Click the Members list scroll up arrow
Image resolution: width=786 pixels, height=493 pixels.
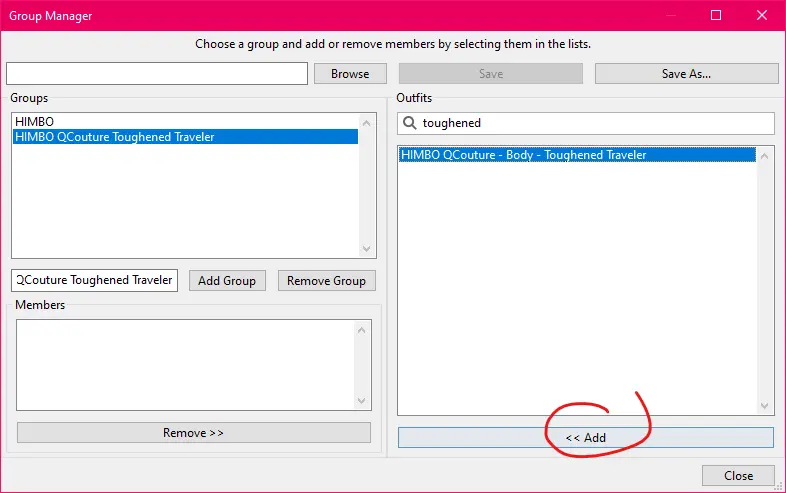tap(361, 330)
